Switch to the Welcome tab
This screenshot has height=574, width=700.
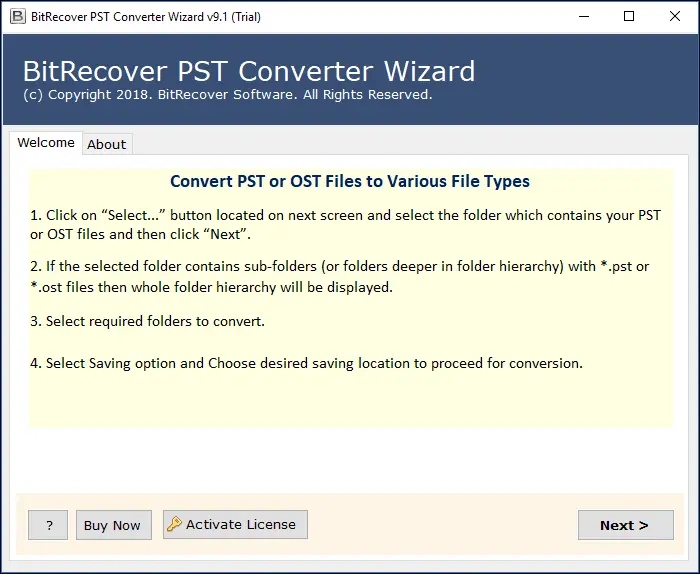(x=46, y=143)
